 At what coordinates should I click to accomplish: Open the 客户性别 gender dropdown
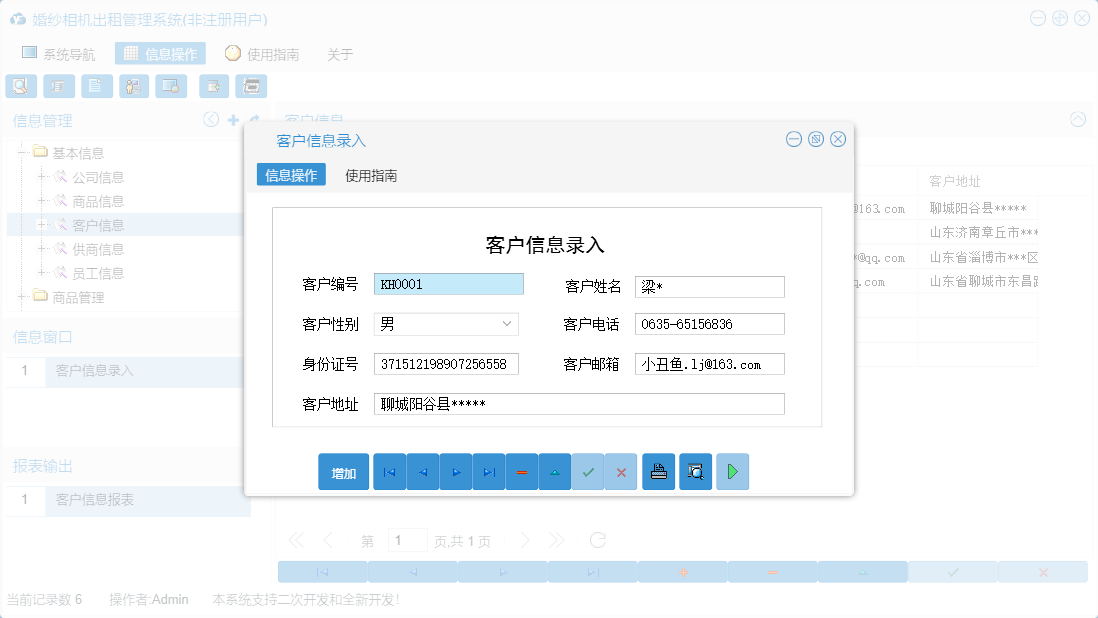click(x=508, y=324)
